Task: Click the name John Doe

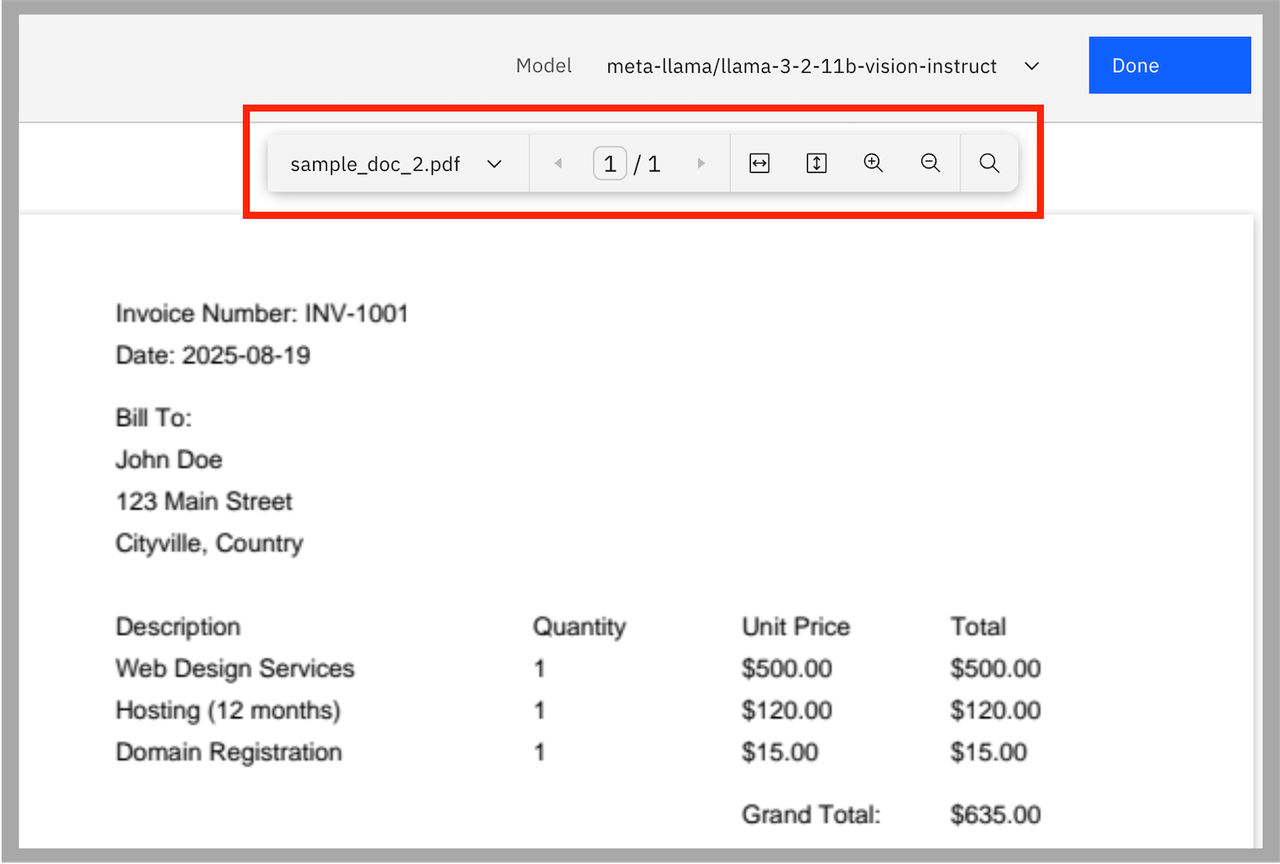Action: [x=169, y=460]
